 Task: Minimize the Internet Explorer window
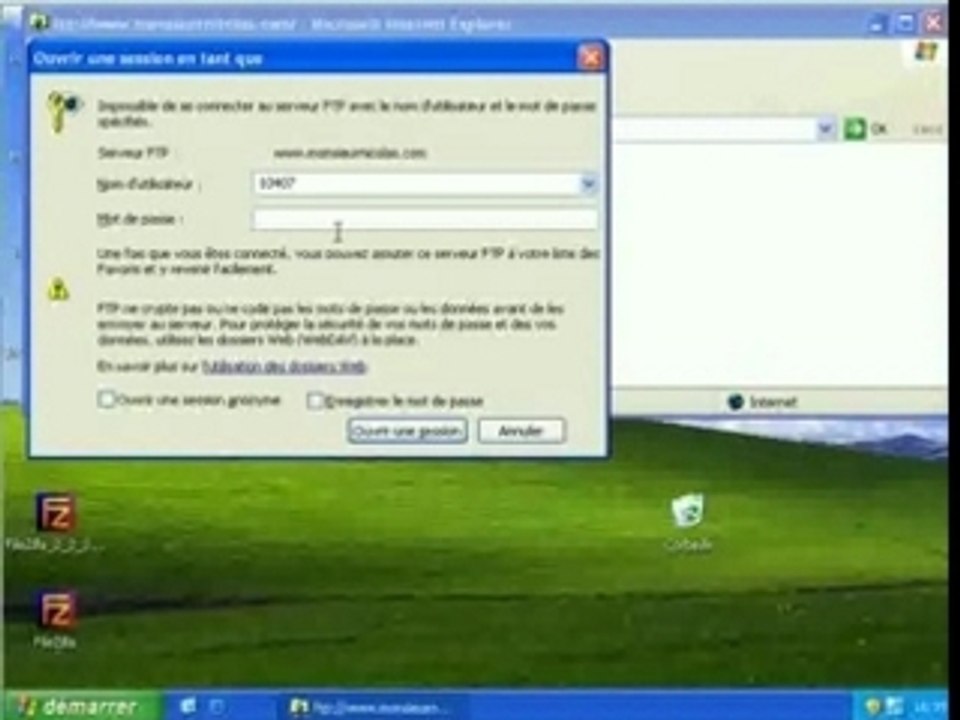point(877,24)
